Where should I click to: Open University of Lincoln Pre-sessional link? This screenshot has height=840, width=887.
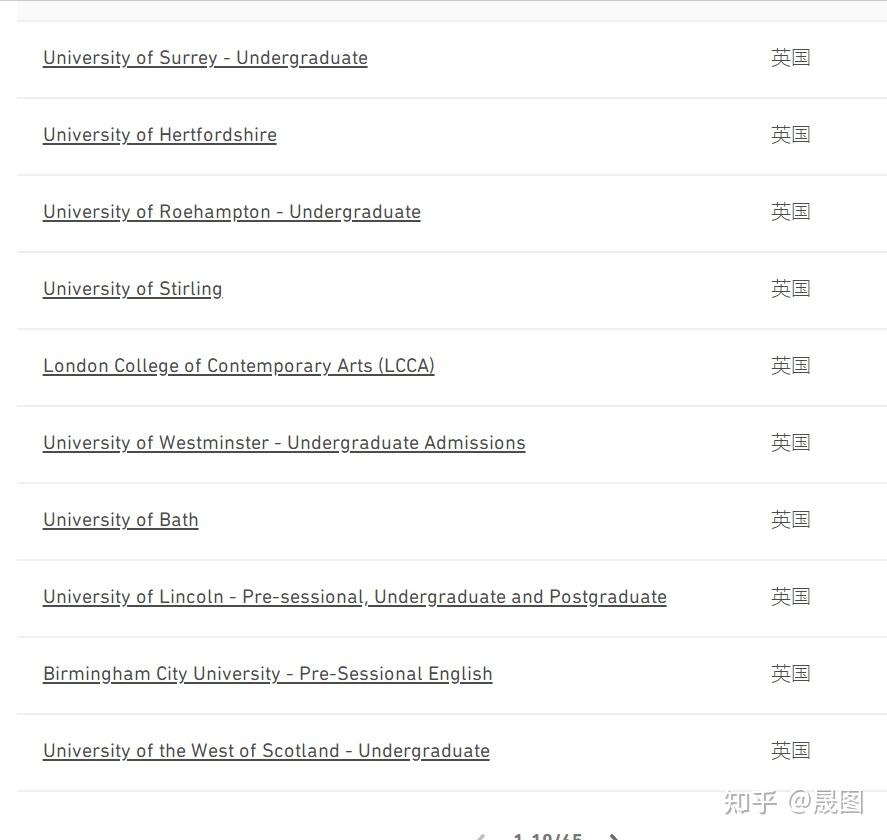click(x=355, y=597)
